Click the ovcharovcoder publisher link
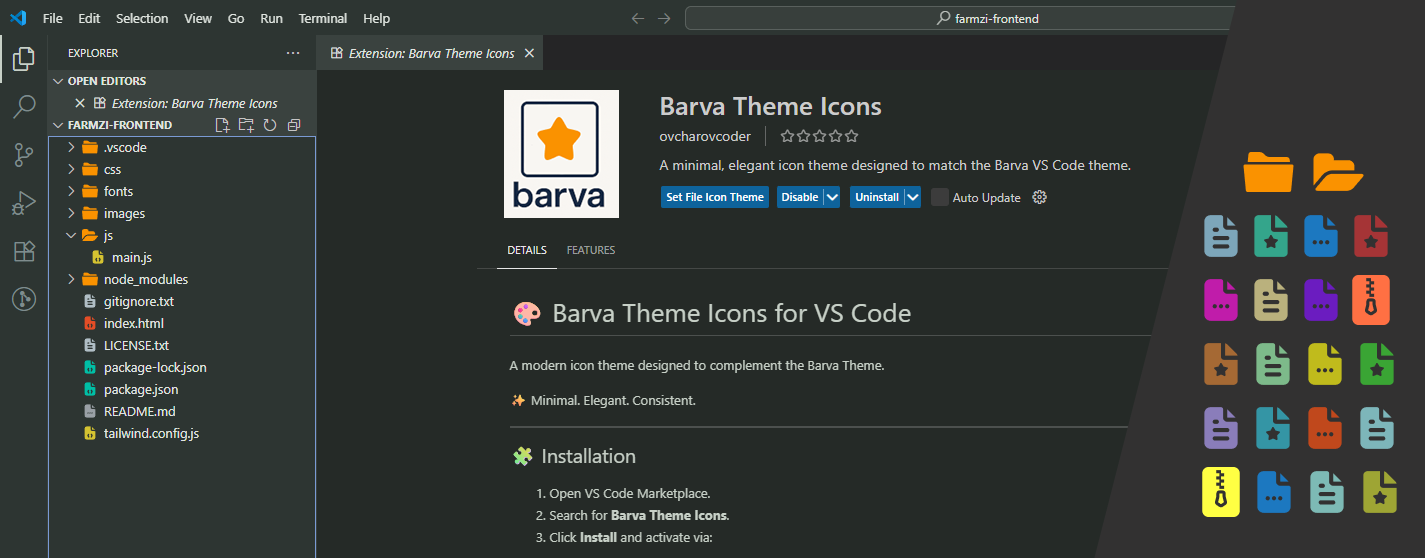This screenshot has height=558, width=1425. click(705, 136)
